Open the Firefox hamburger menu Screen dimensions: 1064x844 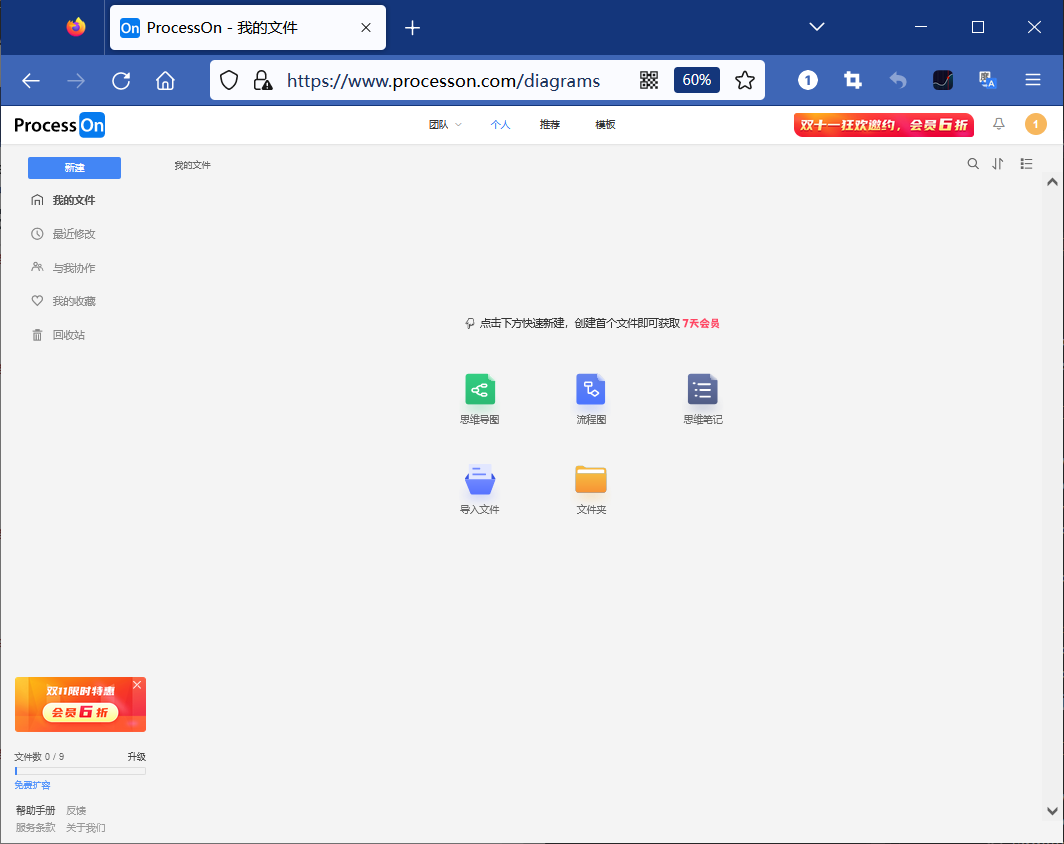(1033, 81)
